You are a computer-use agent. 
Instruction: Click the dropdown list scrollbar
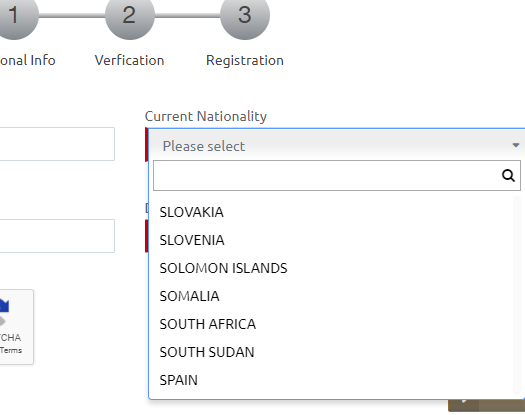517,295
